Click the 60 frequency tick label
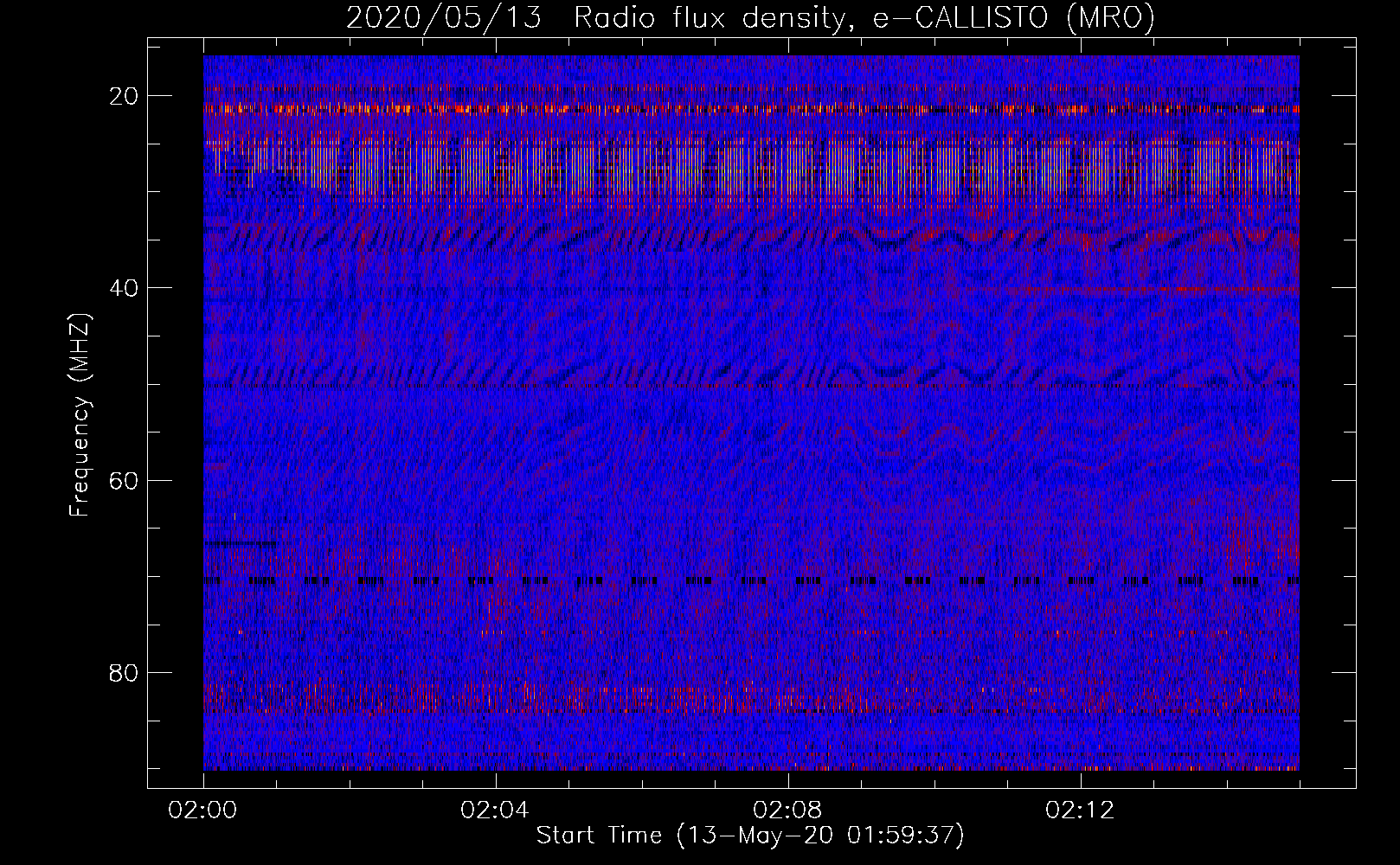This screenshot has width=1400, height=865. coord(125,480)
